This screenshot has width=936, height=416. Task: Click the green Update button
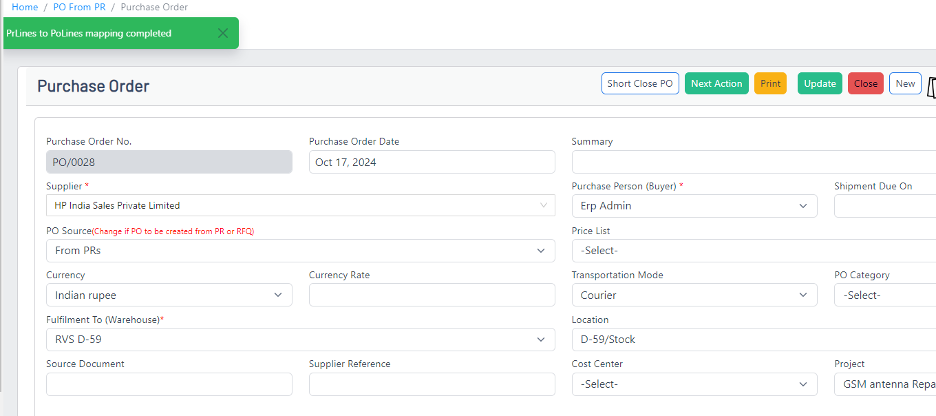820,84
